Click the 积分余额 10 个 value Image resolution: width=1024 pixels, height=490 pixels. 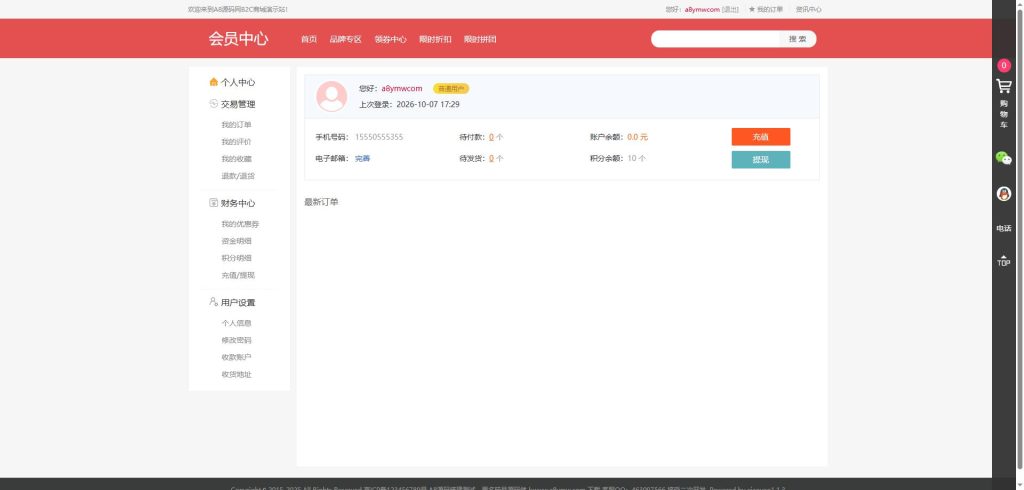coord(637,158)
